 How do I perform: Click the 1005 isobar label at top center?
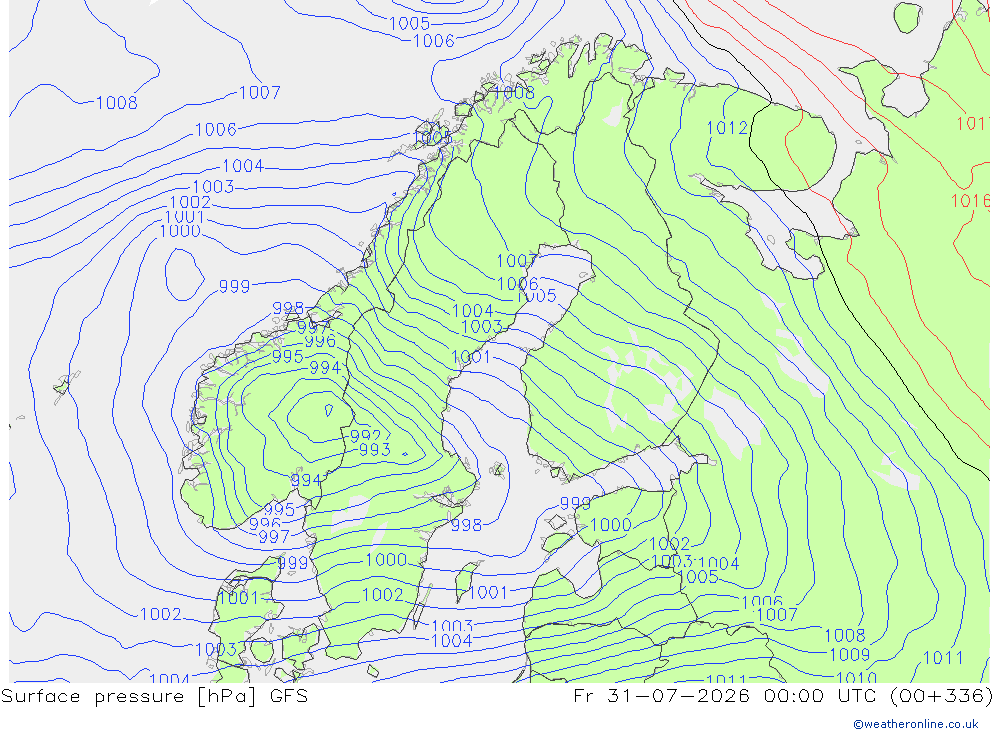[409, 24]
